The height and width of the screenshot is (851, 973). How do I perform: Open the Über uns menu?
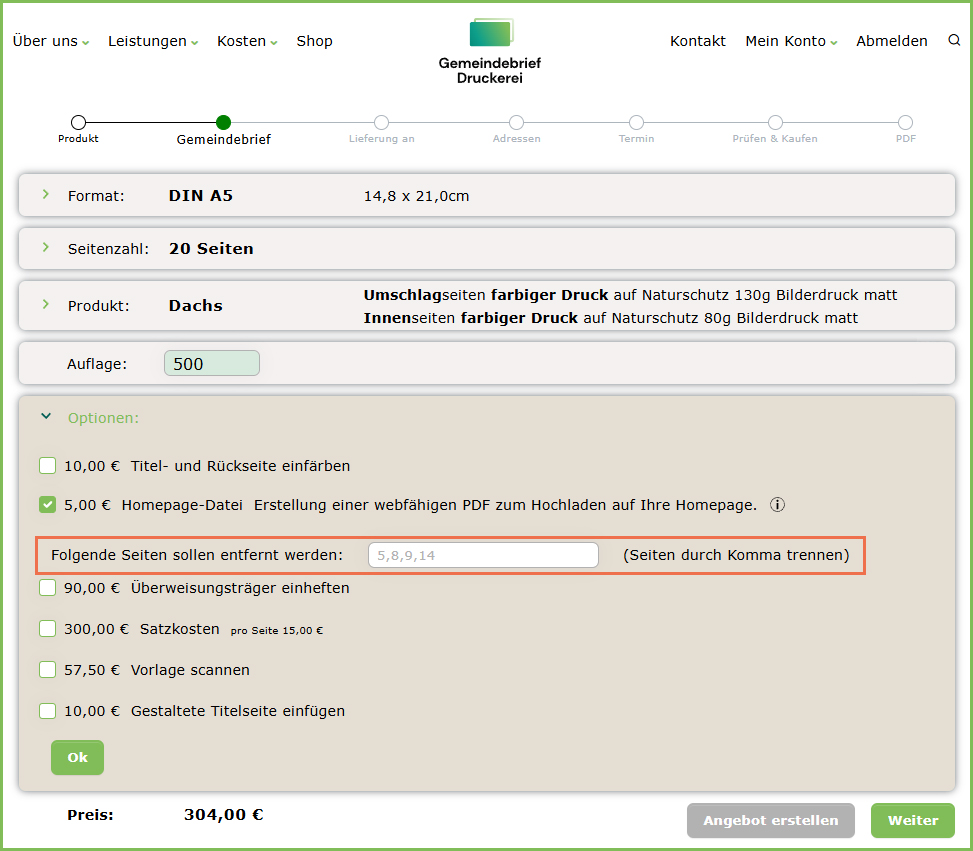coord(50,41)
